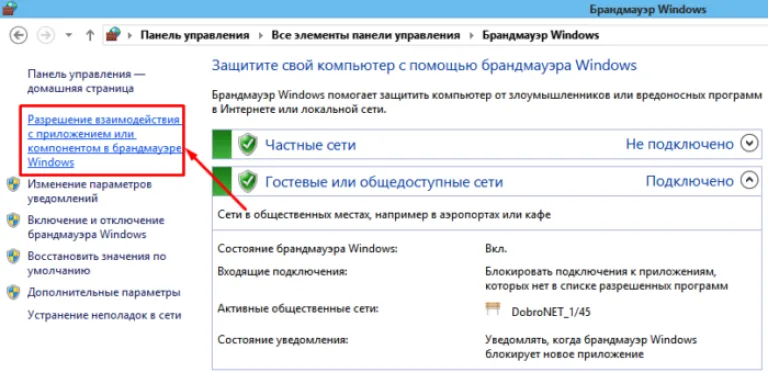
Task: Click the 'Вкл.' firewall state value
Action: [496, 249]
